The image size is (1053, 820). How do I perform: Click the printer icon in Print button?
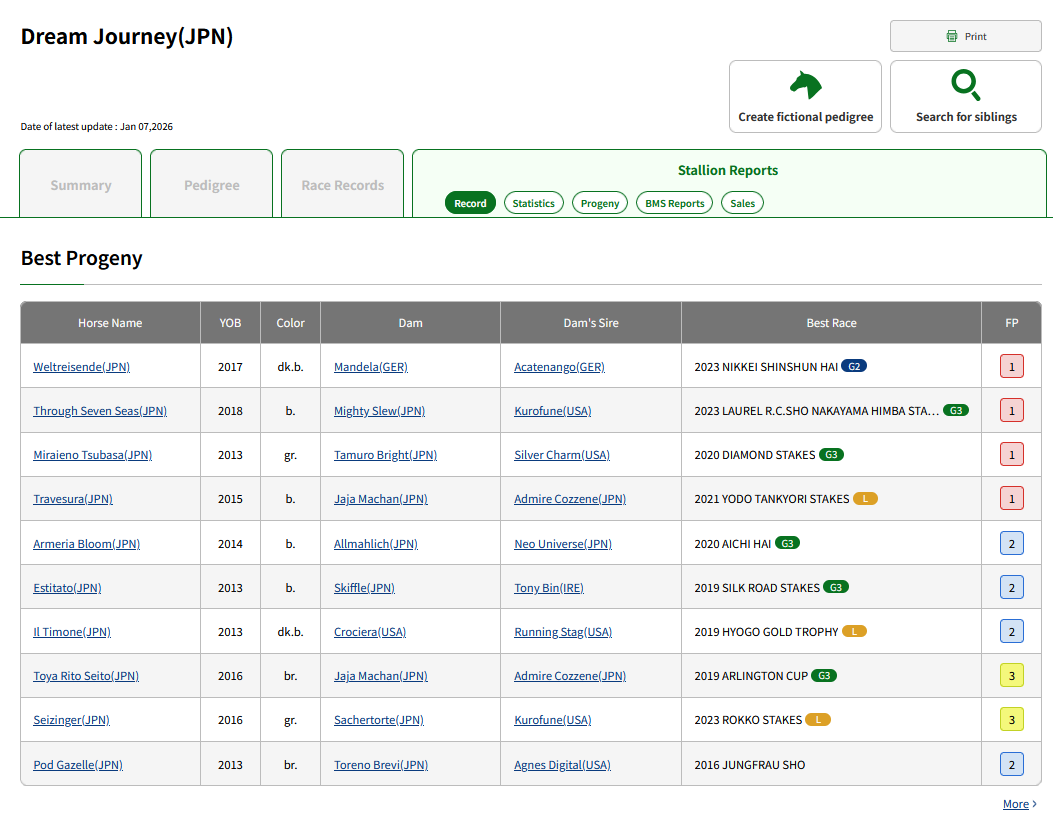pos(952,36)
